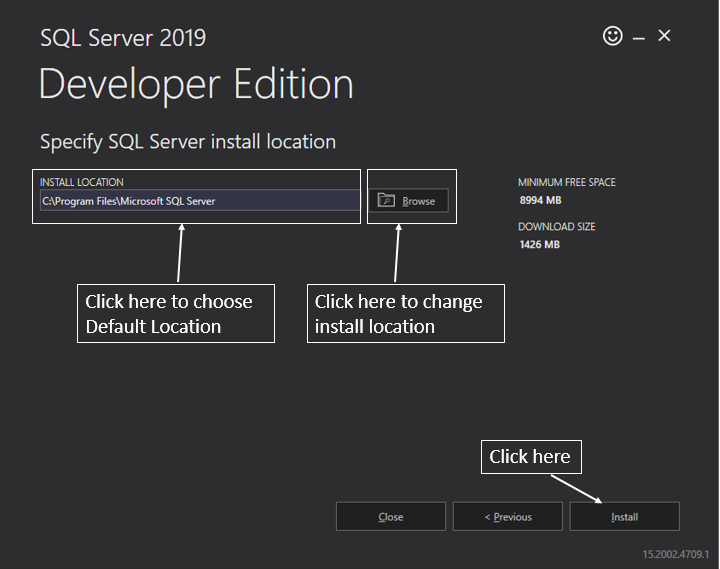720x569 pixels.
Task: Click the 1426 MB download size value
Action: 540,244
